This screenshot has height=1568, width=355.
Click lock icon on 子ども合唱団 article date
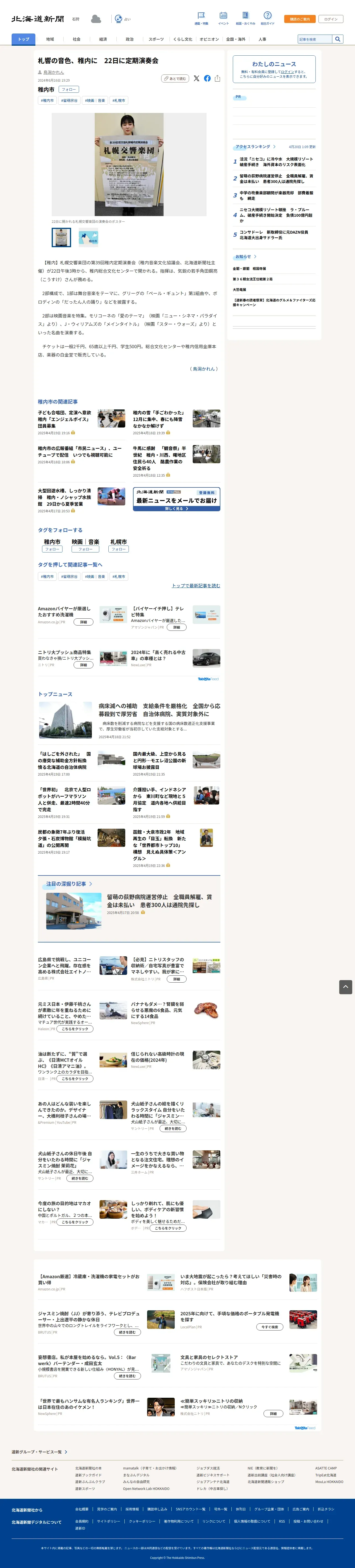coord(73,433)
